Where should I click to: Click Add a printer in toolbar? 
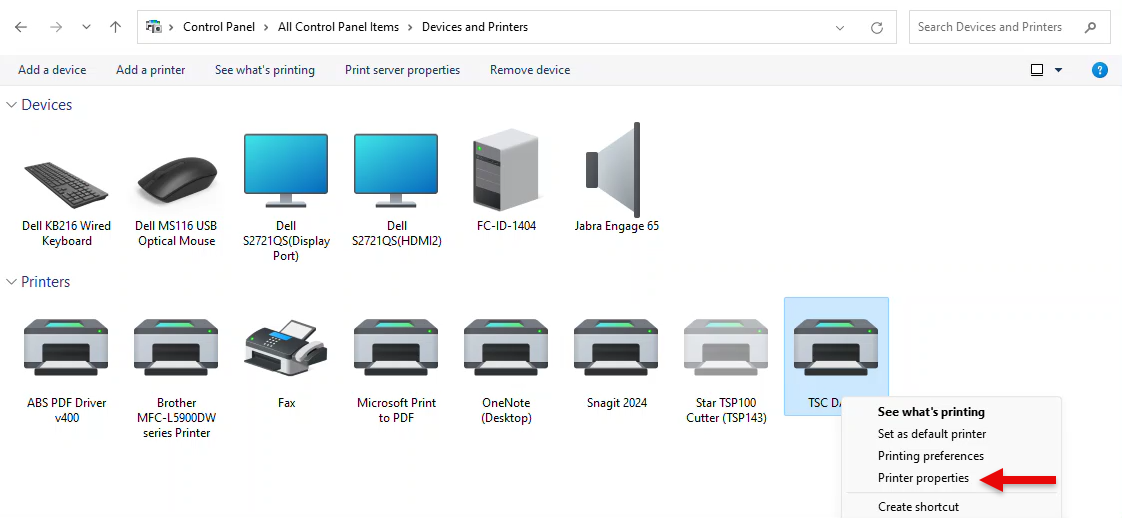coord(151,70)
